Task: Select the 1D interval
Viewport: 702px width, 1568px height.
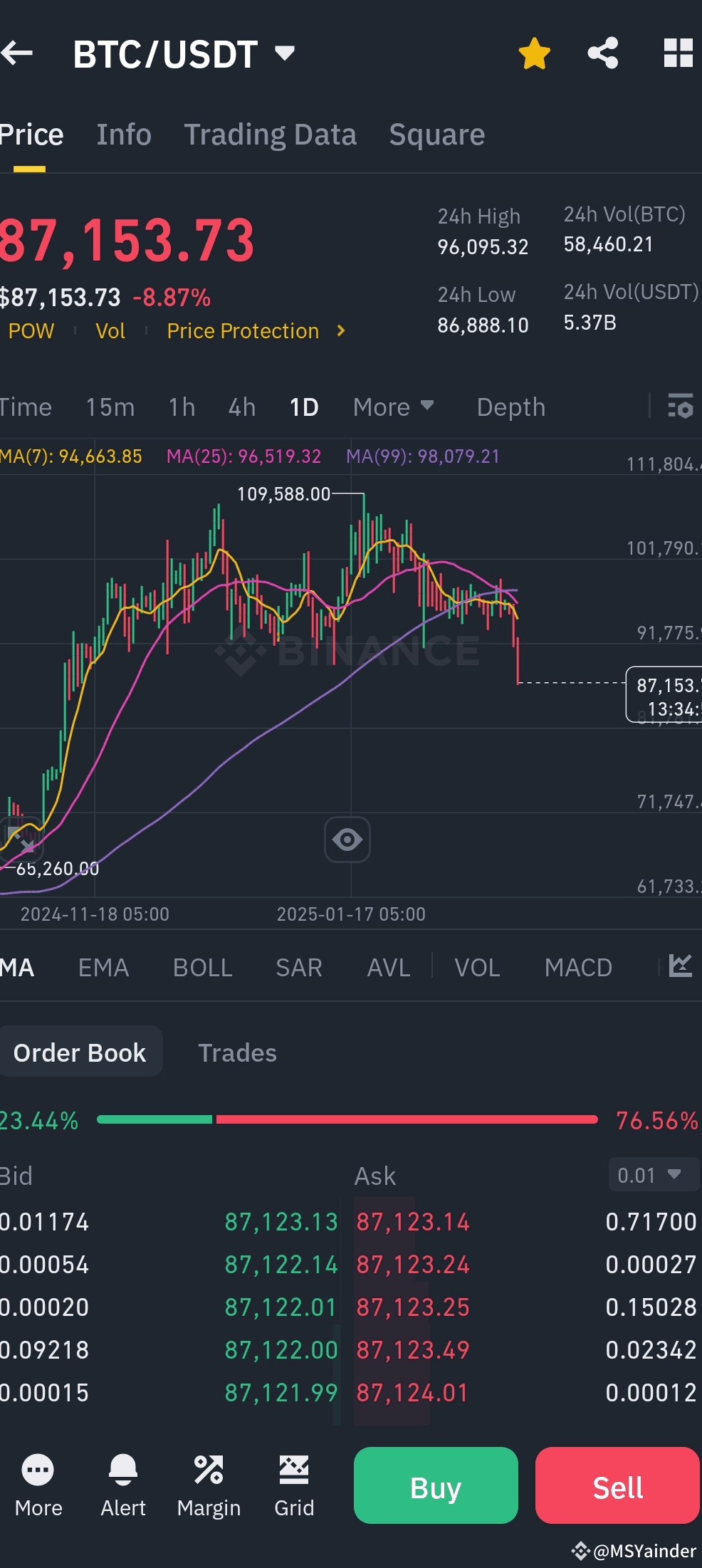Action: click(304, 407)
